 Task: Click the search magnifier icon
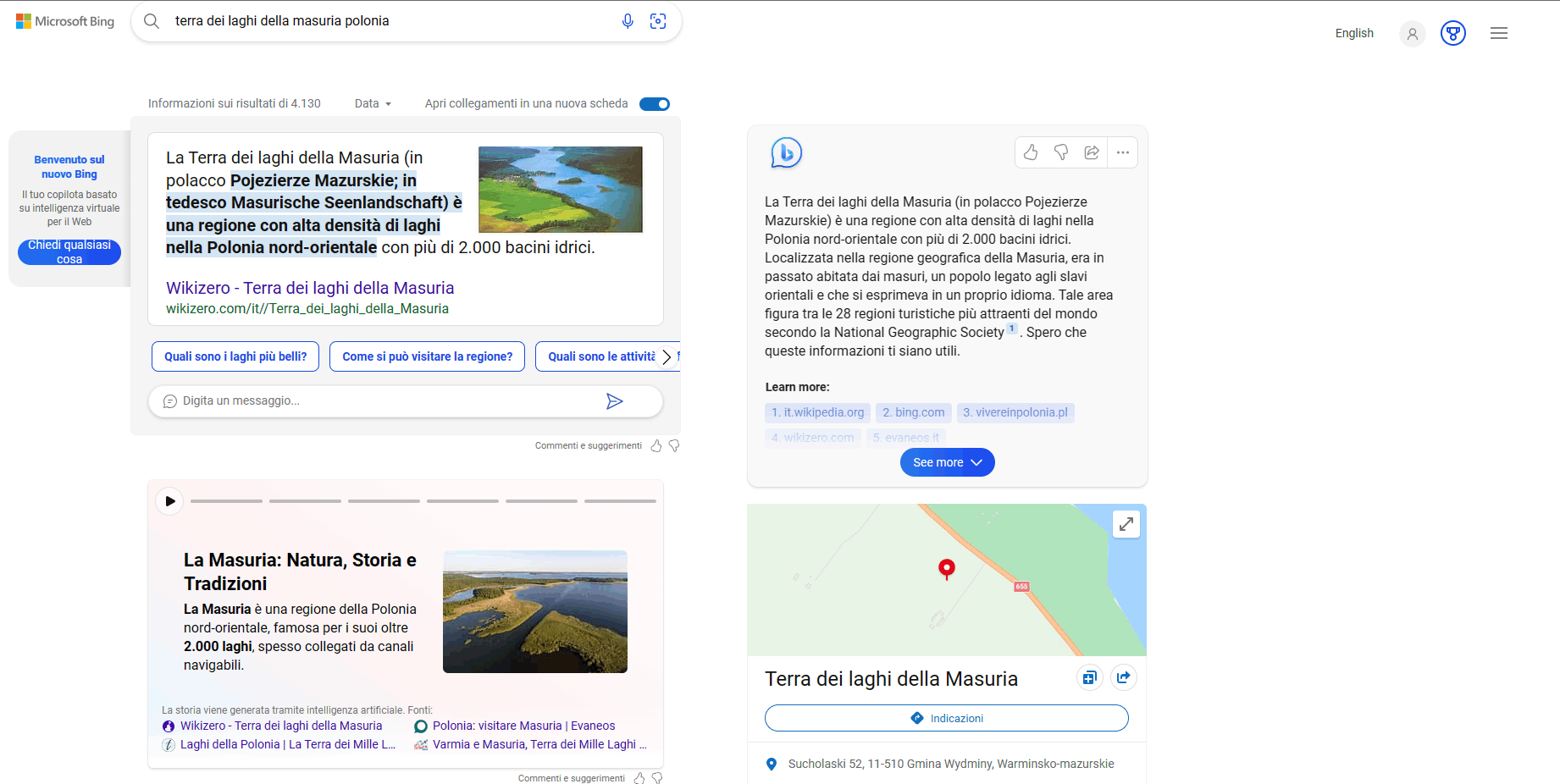pyautogui.click(x=152, y=21)
